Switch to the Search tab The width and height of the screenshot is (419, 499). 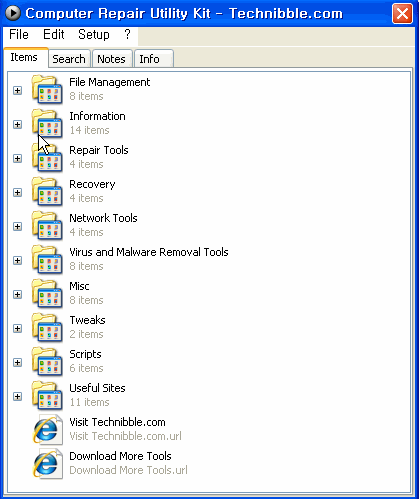(x=69, y=59)
